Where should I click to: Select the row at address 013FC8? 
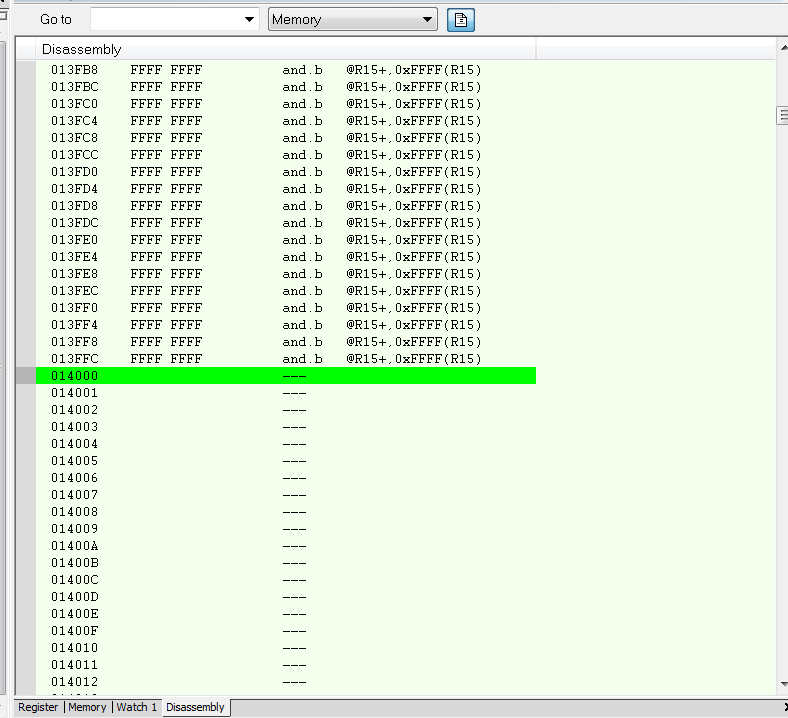point(285,138)
